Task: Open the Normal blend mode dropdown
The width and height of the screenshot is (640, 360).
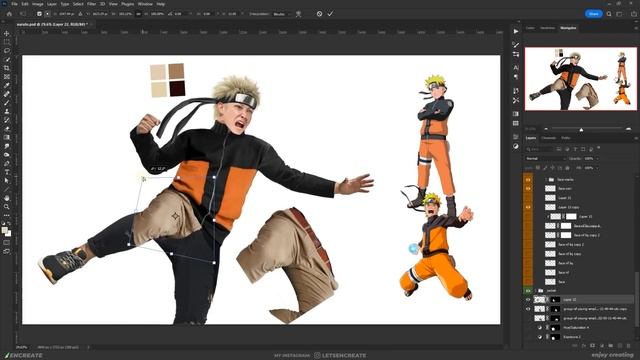Action: pos(545,158)
